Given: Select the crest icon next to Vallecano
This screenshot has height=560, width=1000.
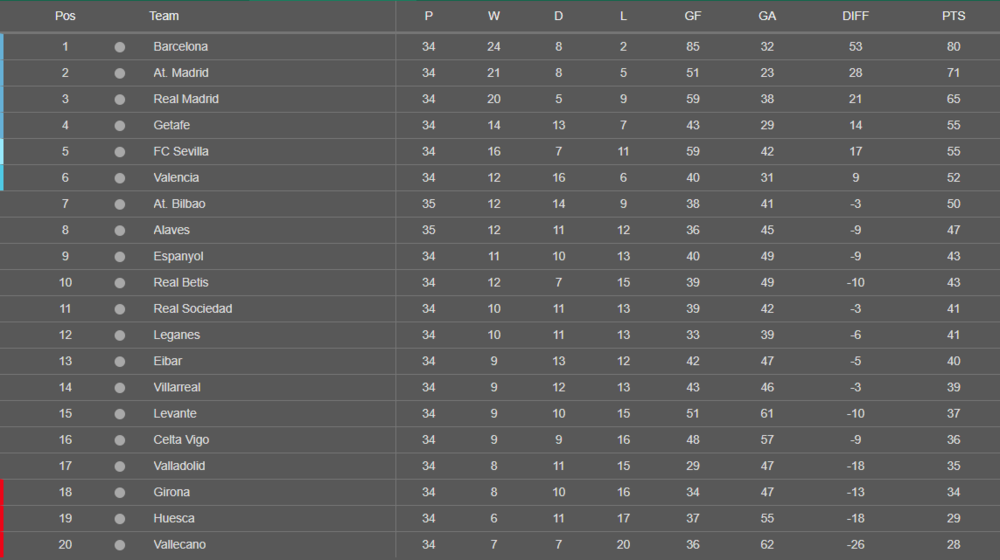Looking at the screenshot, I should click(120, 544).
